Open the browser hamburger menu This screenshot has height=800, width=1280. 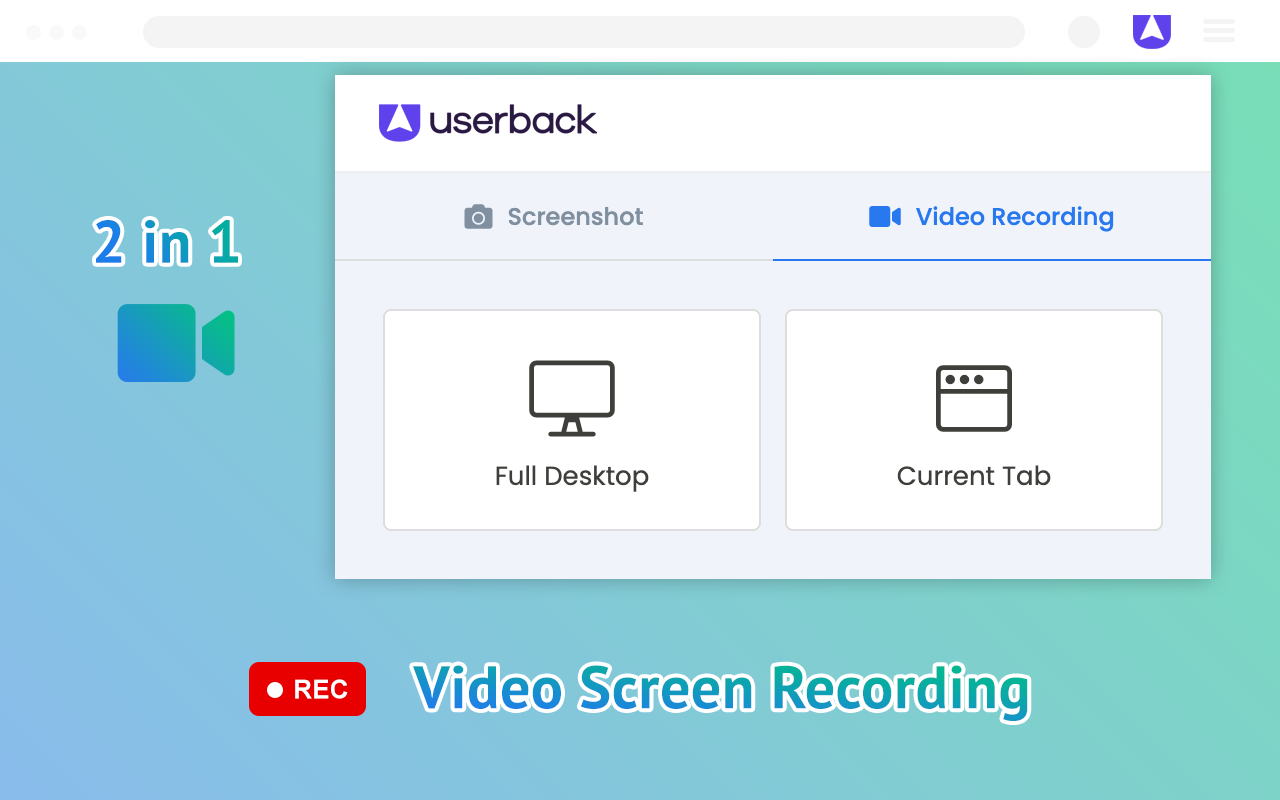1219,31
